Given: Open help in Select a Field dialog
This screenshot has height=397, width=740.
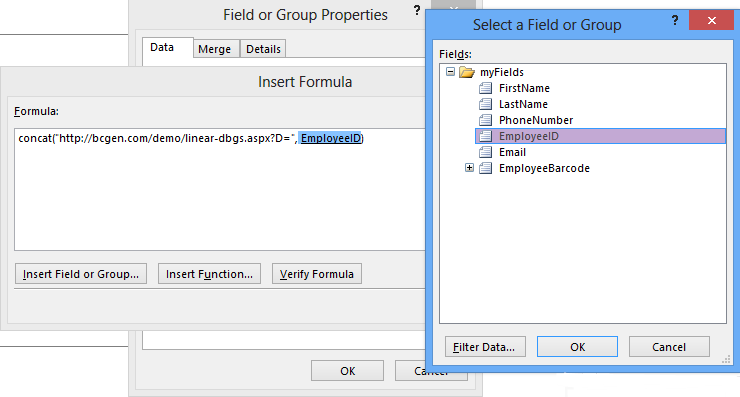Looking at the screenshot, I should [x=675, y=21].
